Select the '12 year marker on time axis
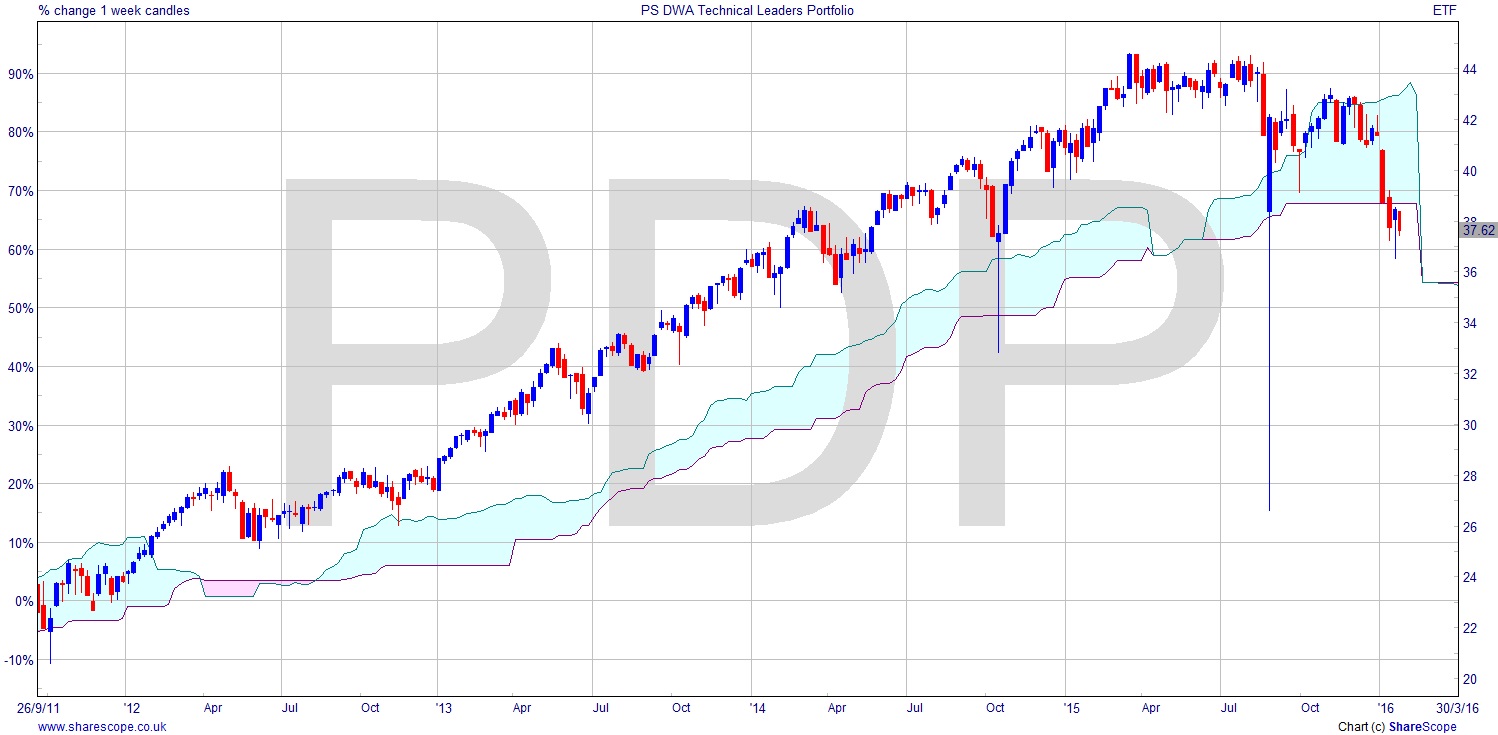Image resolution: width=1498 pixels, height=735 pixels. click(x=125, y=708)
